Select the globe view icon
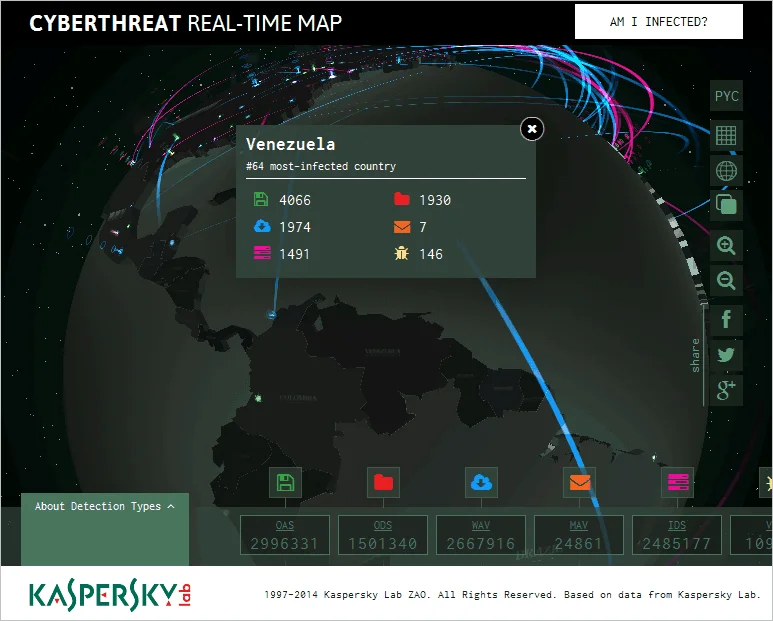Image resolution: width=773 pixels, height=621 pixels. tap(726, 171)
